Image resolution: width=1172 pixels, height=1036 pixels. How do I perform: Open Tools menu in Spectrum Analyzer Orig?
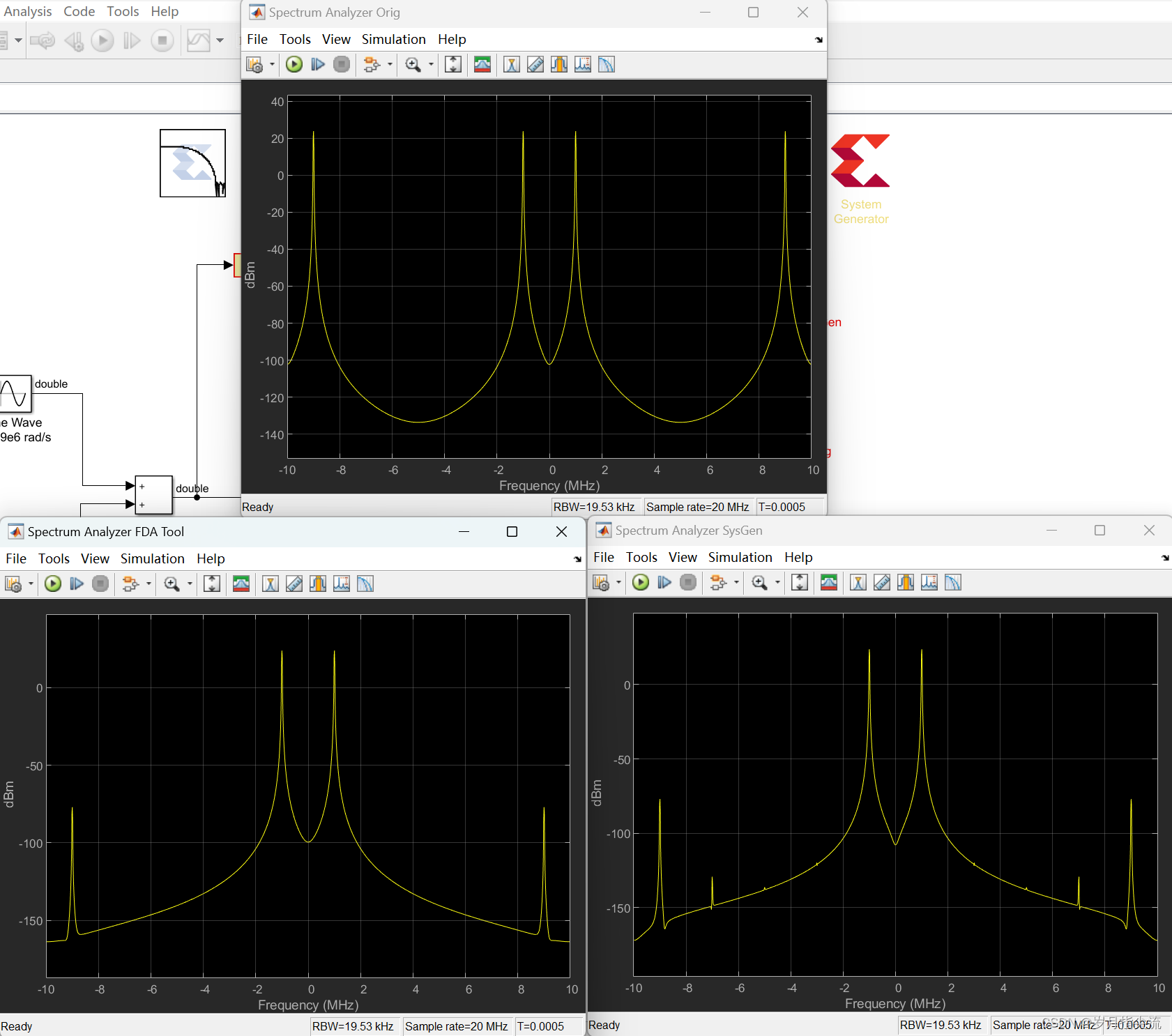(x=295, y=40)
